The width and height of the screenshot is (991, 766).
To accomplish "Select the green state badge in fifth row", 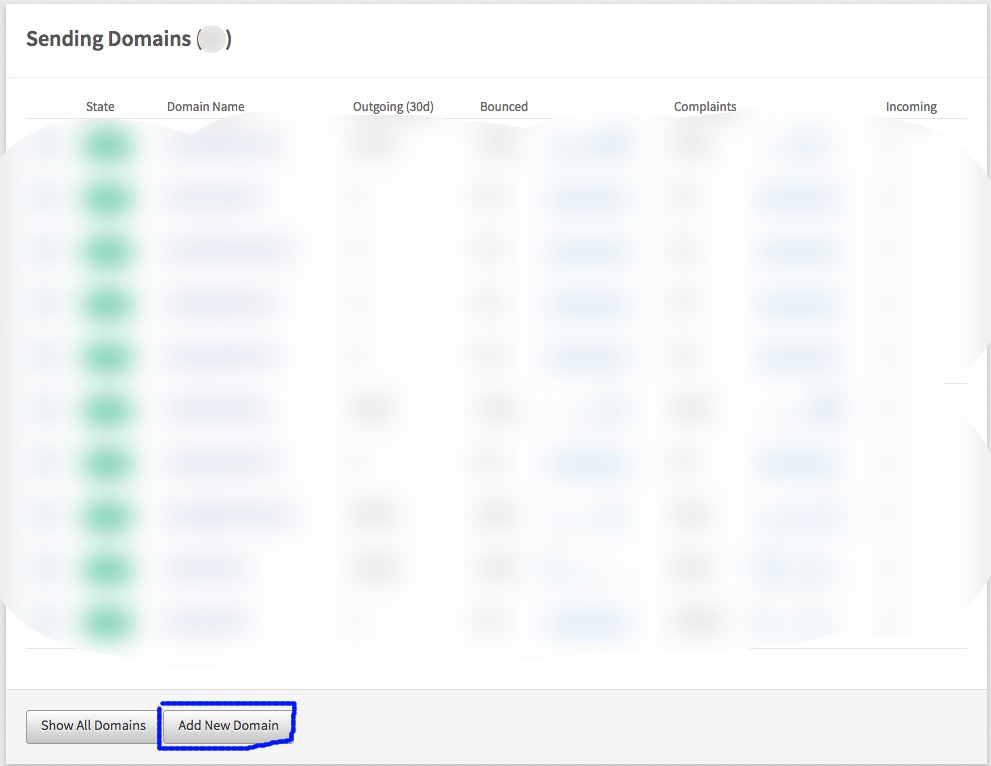I will click(x=107, y=357).
